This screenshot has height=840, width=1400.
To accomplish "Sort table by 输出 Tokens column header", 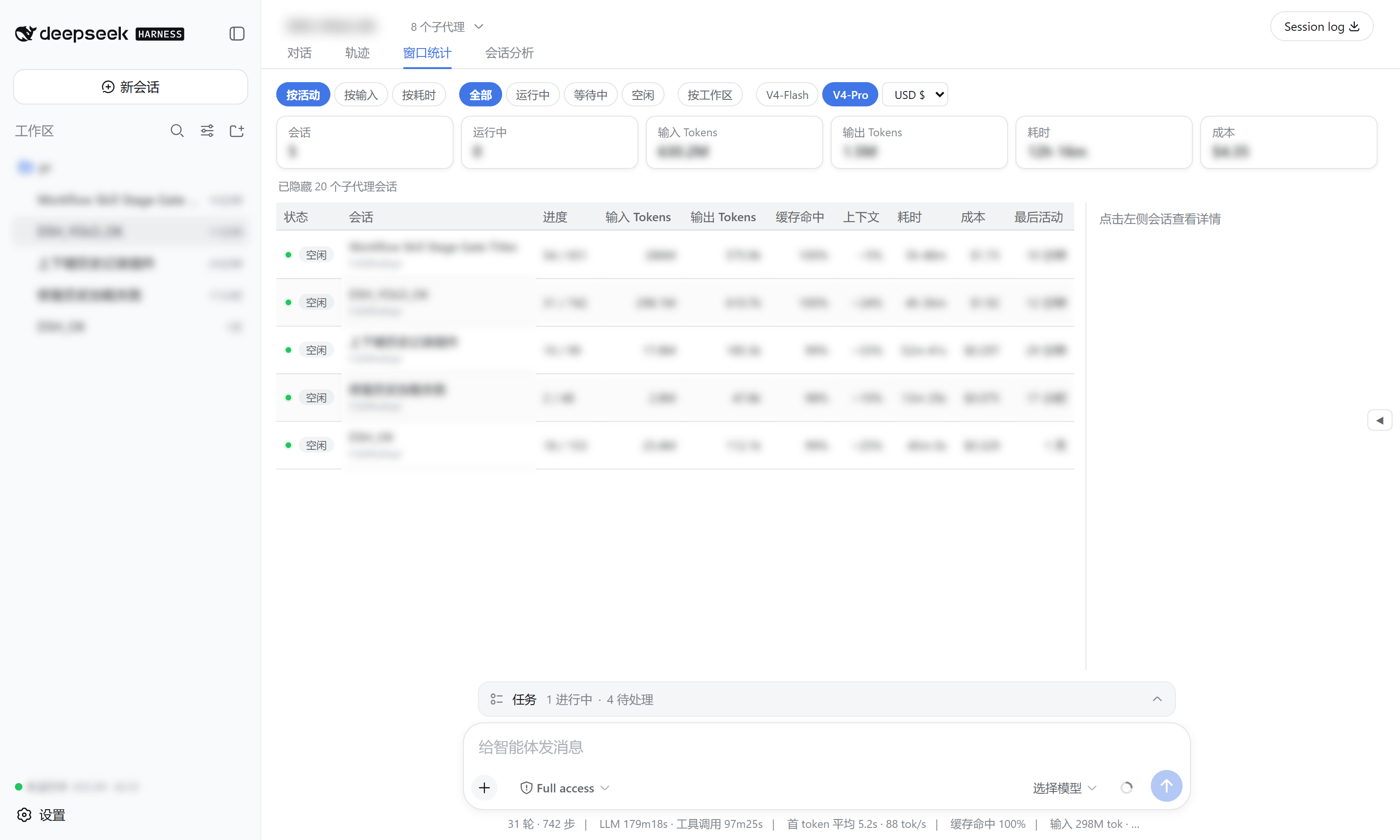I will tap(723, 217).
